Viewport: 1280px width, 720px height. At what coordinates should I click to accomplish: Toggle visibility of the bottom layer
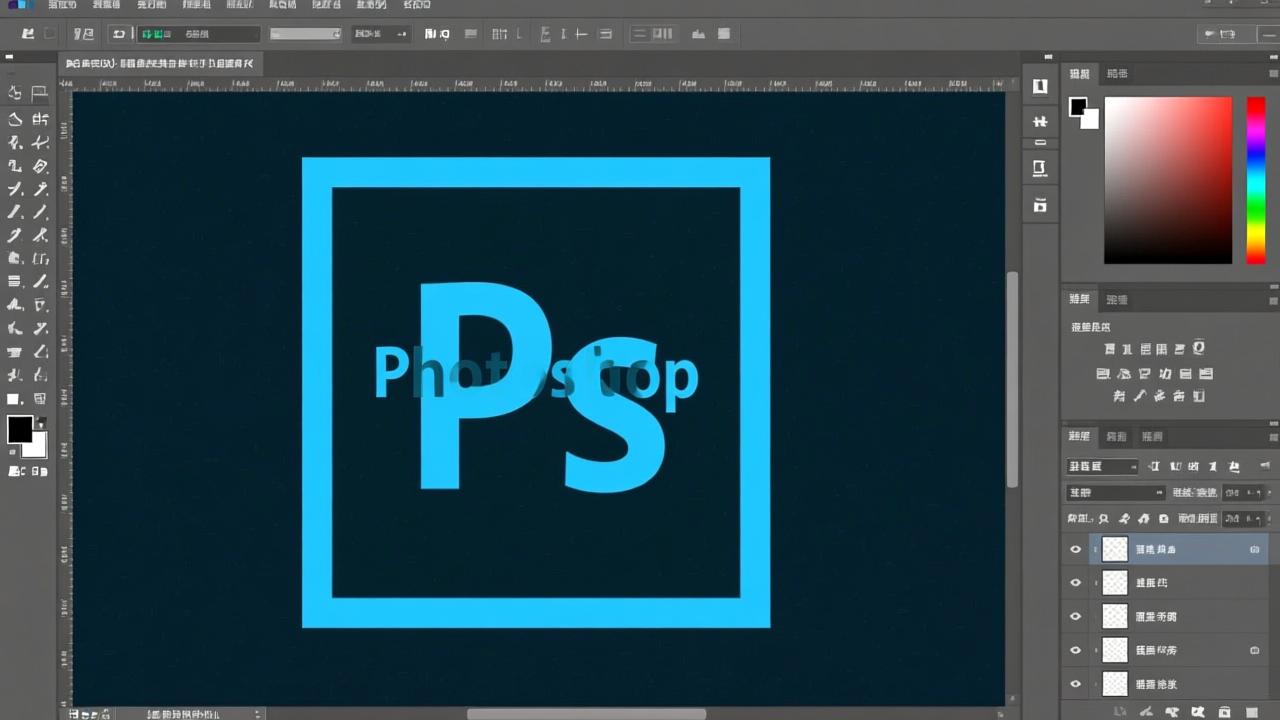1075,684
